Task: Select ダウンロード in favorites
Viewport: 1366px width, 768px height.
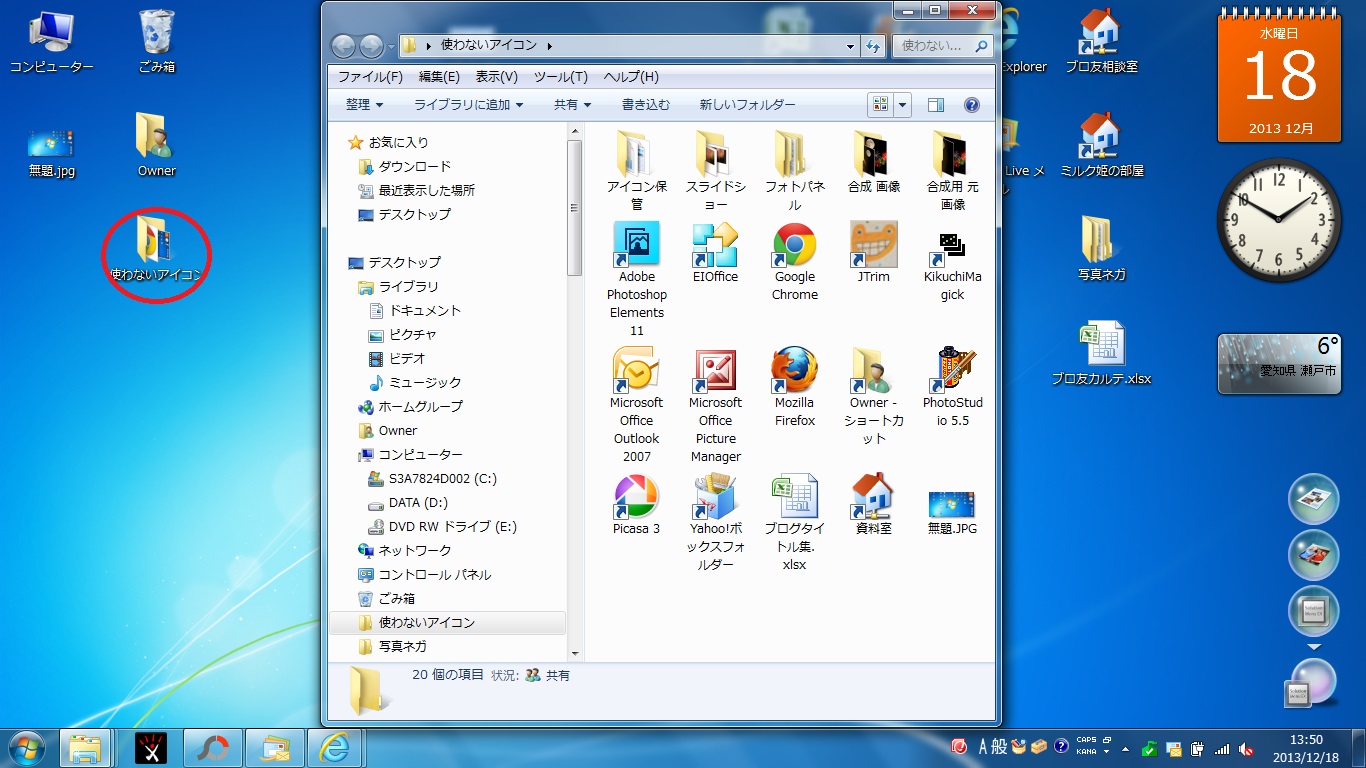Action: coord(404,166)
